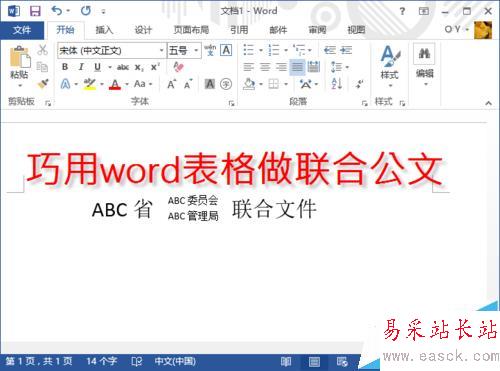Switch to 审阅 tab
500x371 pixels.
point(317,30)
